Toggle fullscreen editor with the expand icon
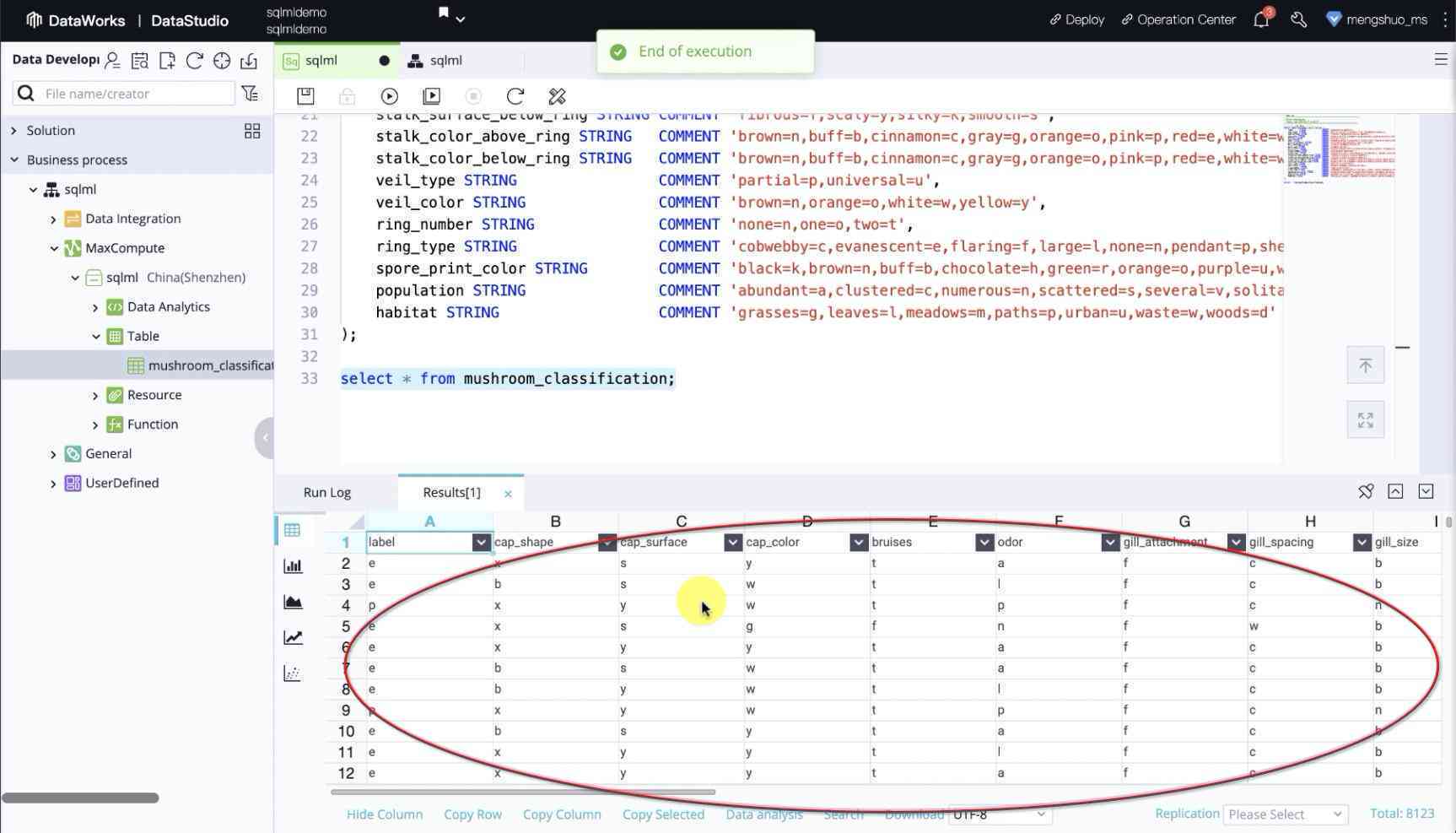Image resolution: width=1456 pixels, height=833 pixels. 1365,419
